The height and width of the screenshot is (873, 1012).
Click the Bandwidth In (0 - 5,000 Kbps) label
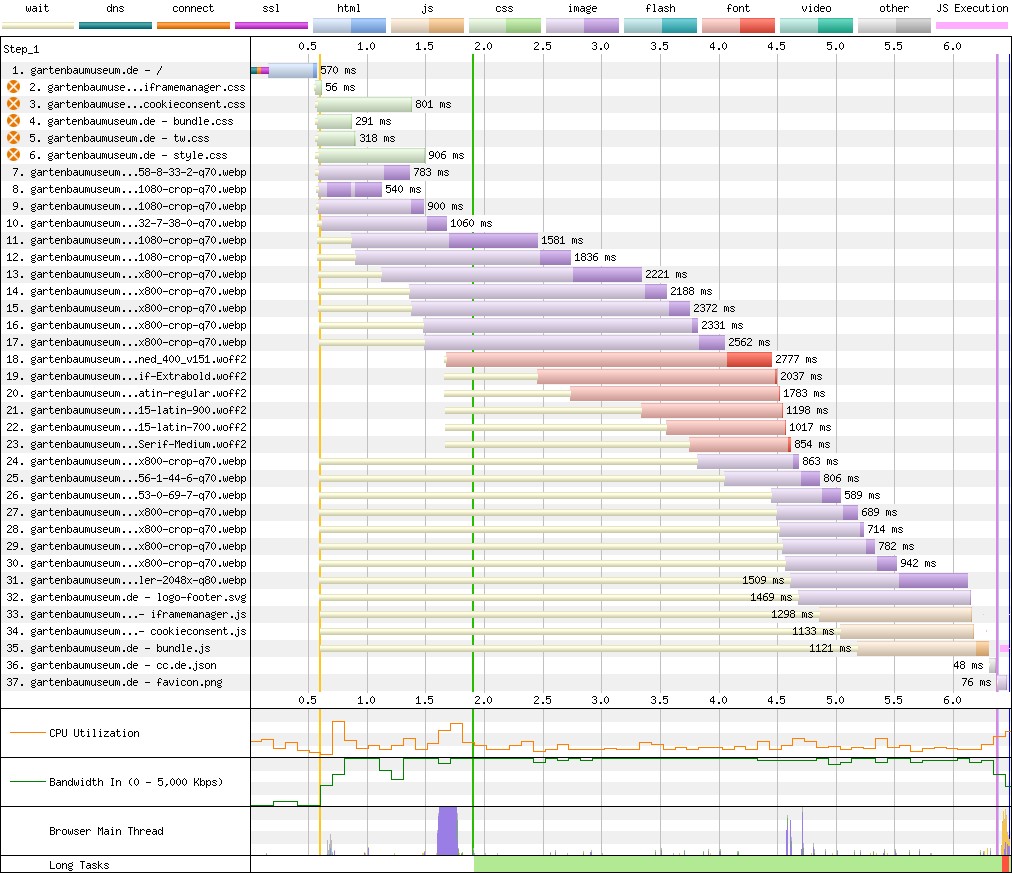pos(136,782)
